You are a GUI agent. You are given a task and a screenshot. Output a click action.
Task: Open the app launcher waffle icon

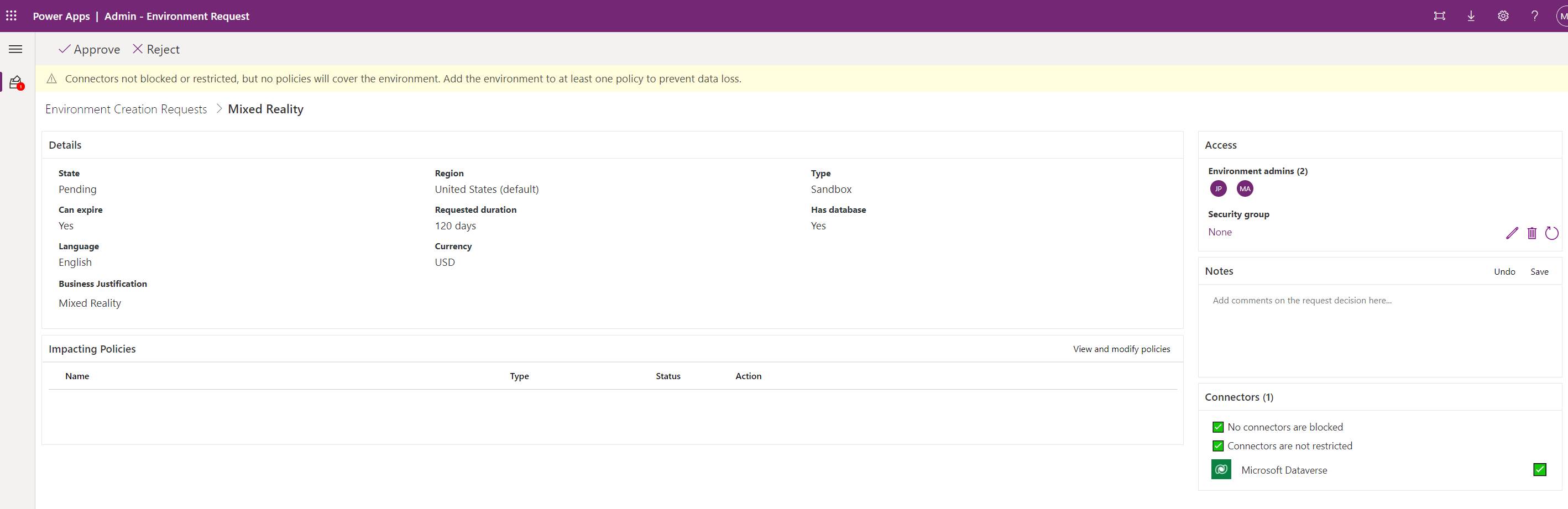12,16
